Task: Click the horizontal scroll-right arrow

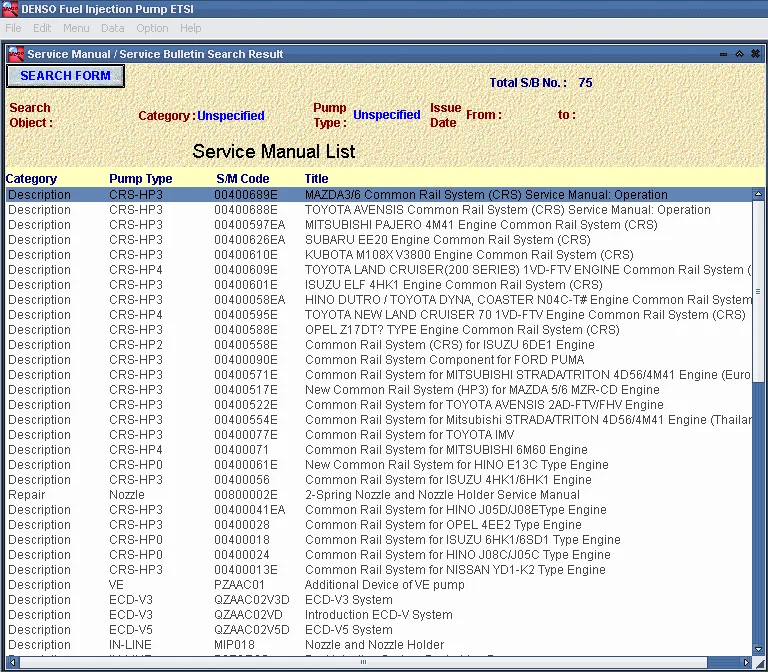Action: coord(744,662)
